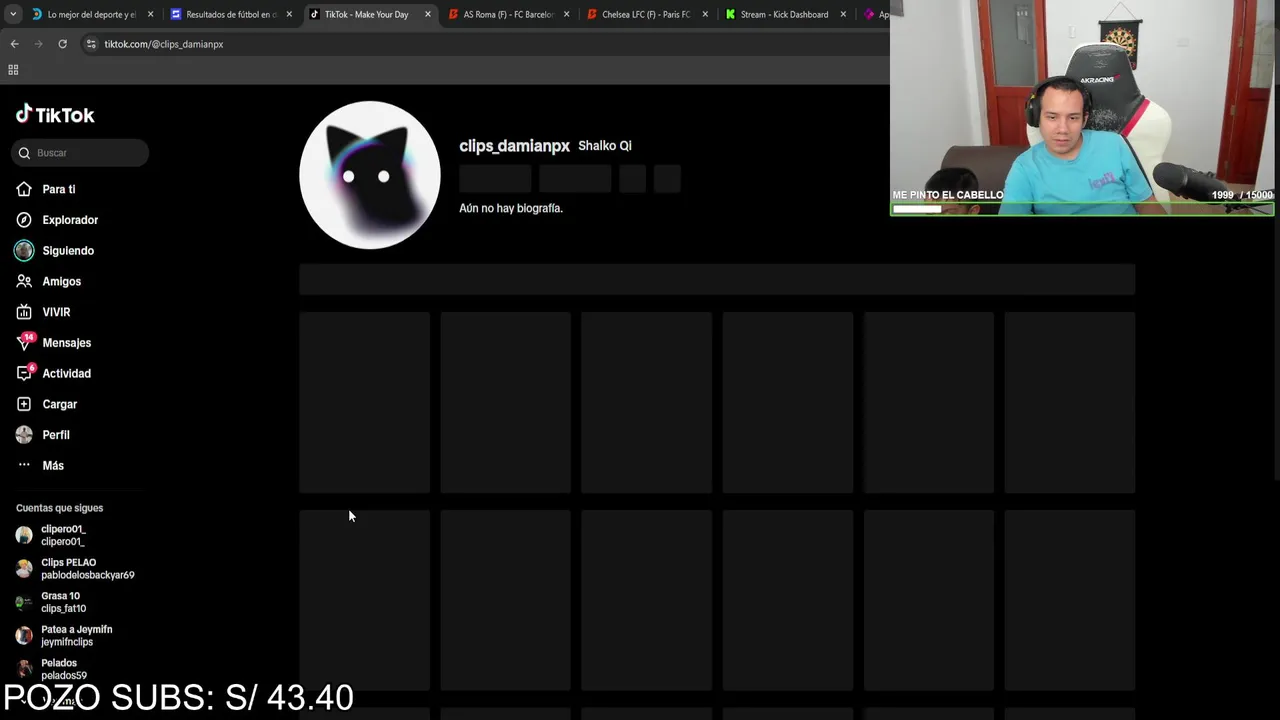Expand the Más options

click(x=53, y=466)
